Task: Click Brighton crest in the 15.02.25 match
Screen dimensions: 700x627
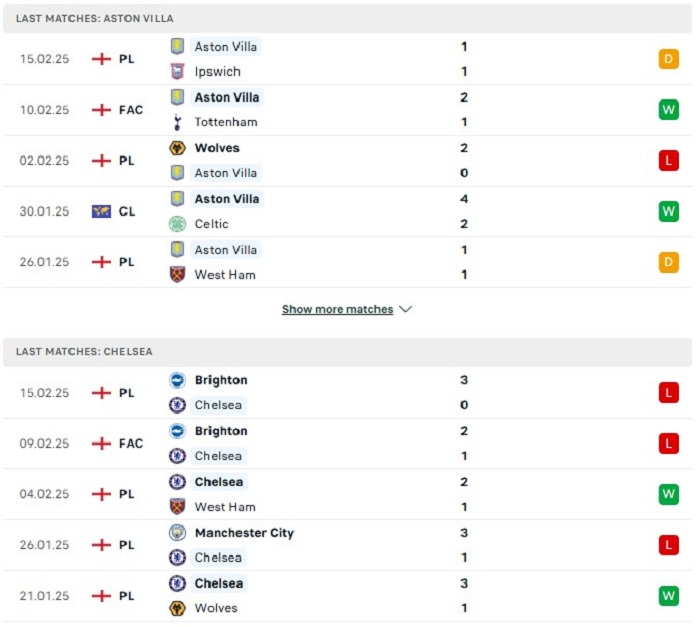Action: (177, 380)
